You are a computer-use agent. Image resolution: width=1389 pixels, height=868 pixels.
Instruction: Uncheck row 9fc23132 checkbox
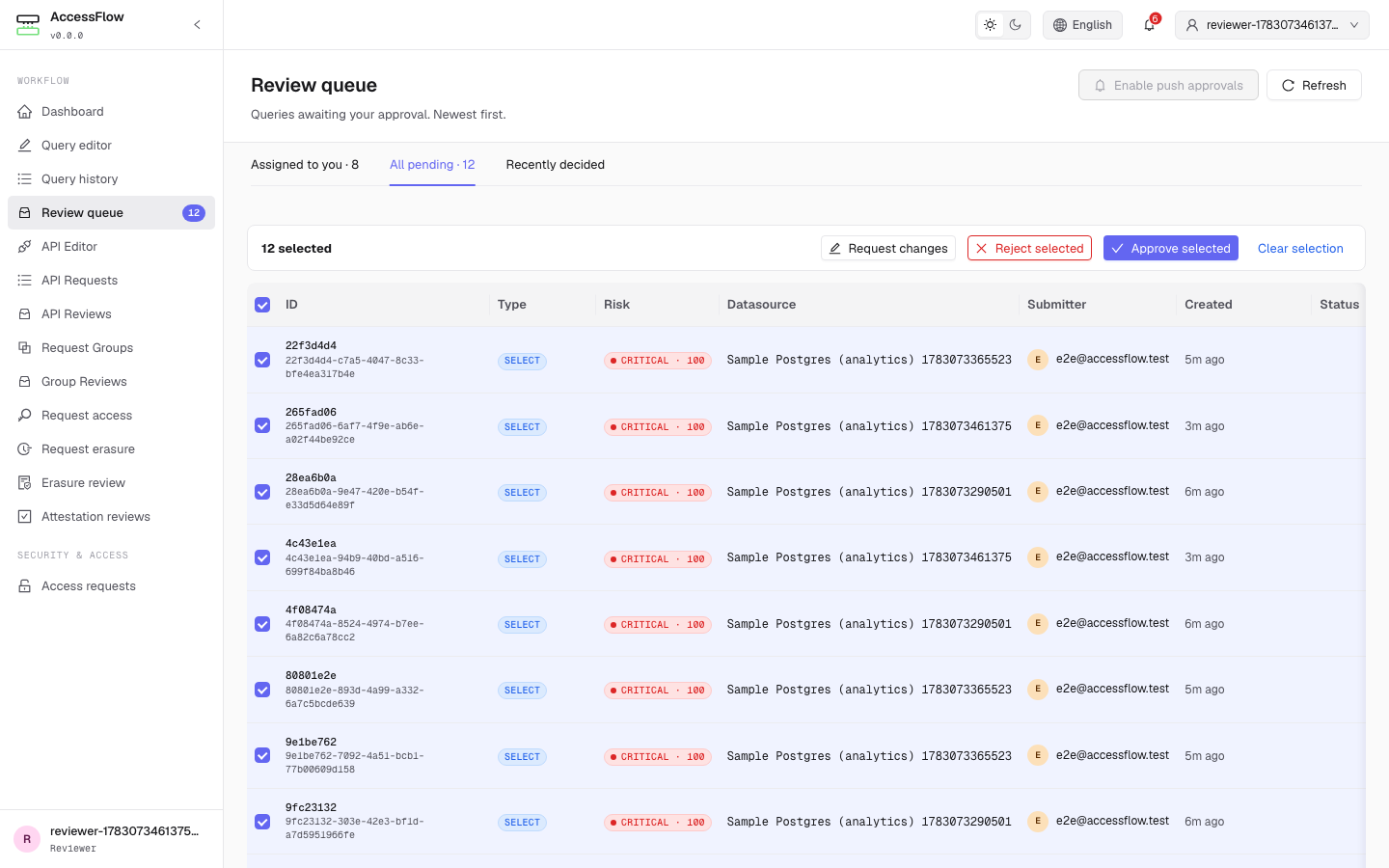tap(262, 822)
